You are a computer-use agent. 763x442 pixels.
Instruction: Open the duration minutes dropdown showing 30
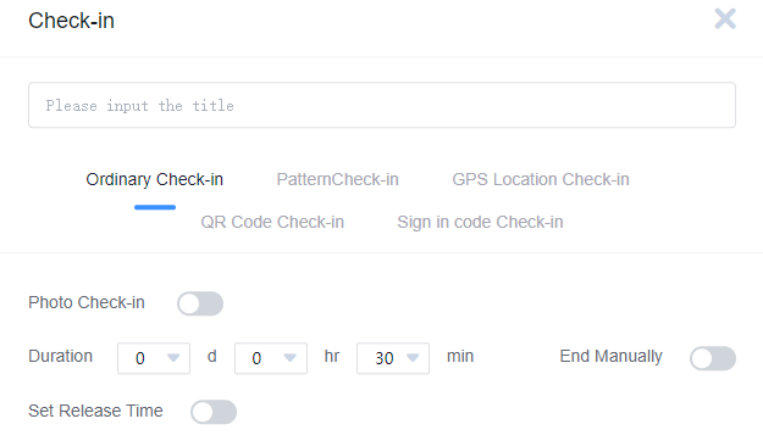(393, 358)
